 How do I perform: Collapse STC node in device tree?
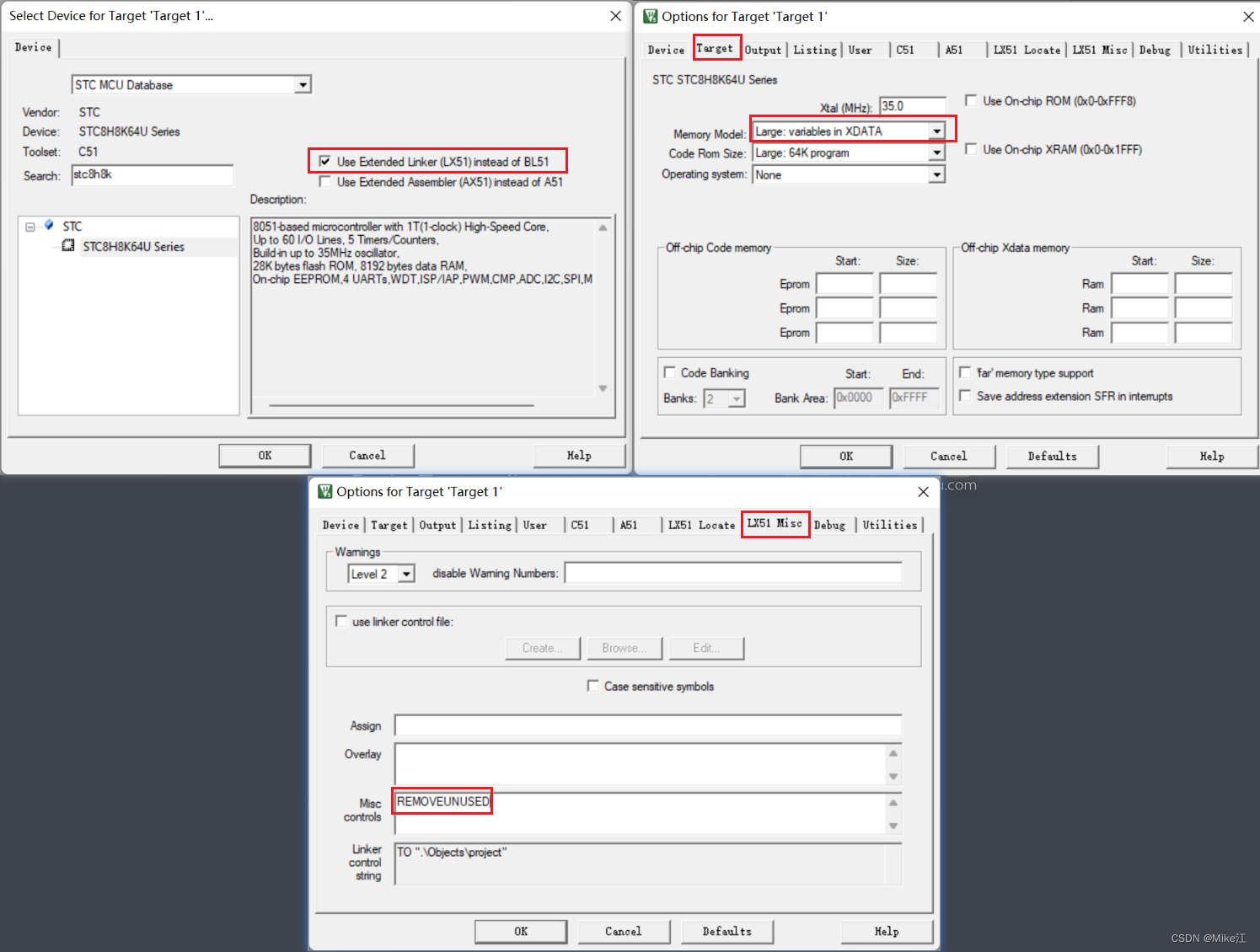[x=30, y=227]
